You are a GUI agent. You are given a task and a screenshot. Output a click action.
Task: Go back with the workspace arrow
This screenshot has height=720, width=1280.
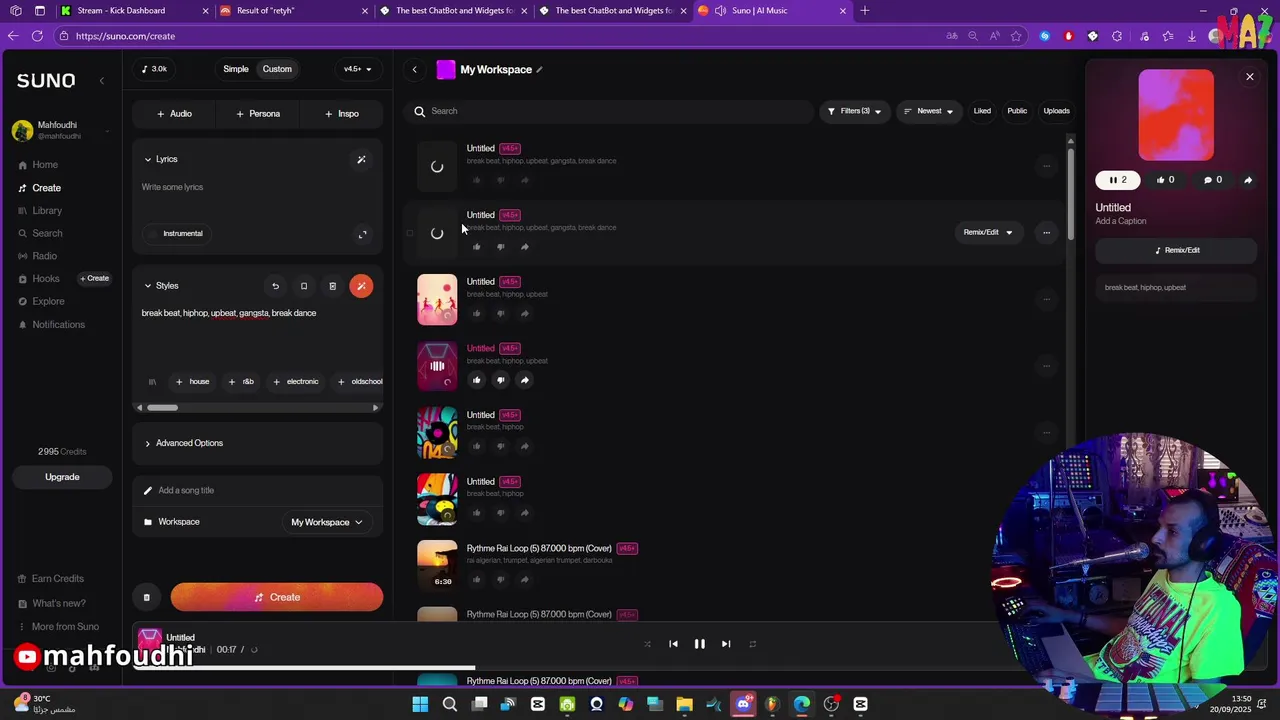415,70
